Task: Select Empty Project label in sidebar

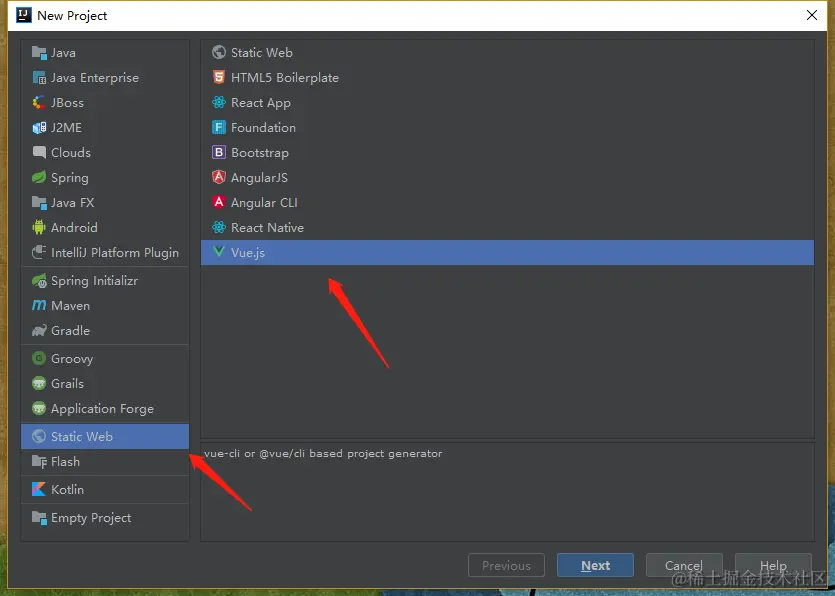Action: 91,518
